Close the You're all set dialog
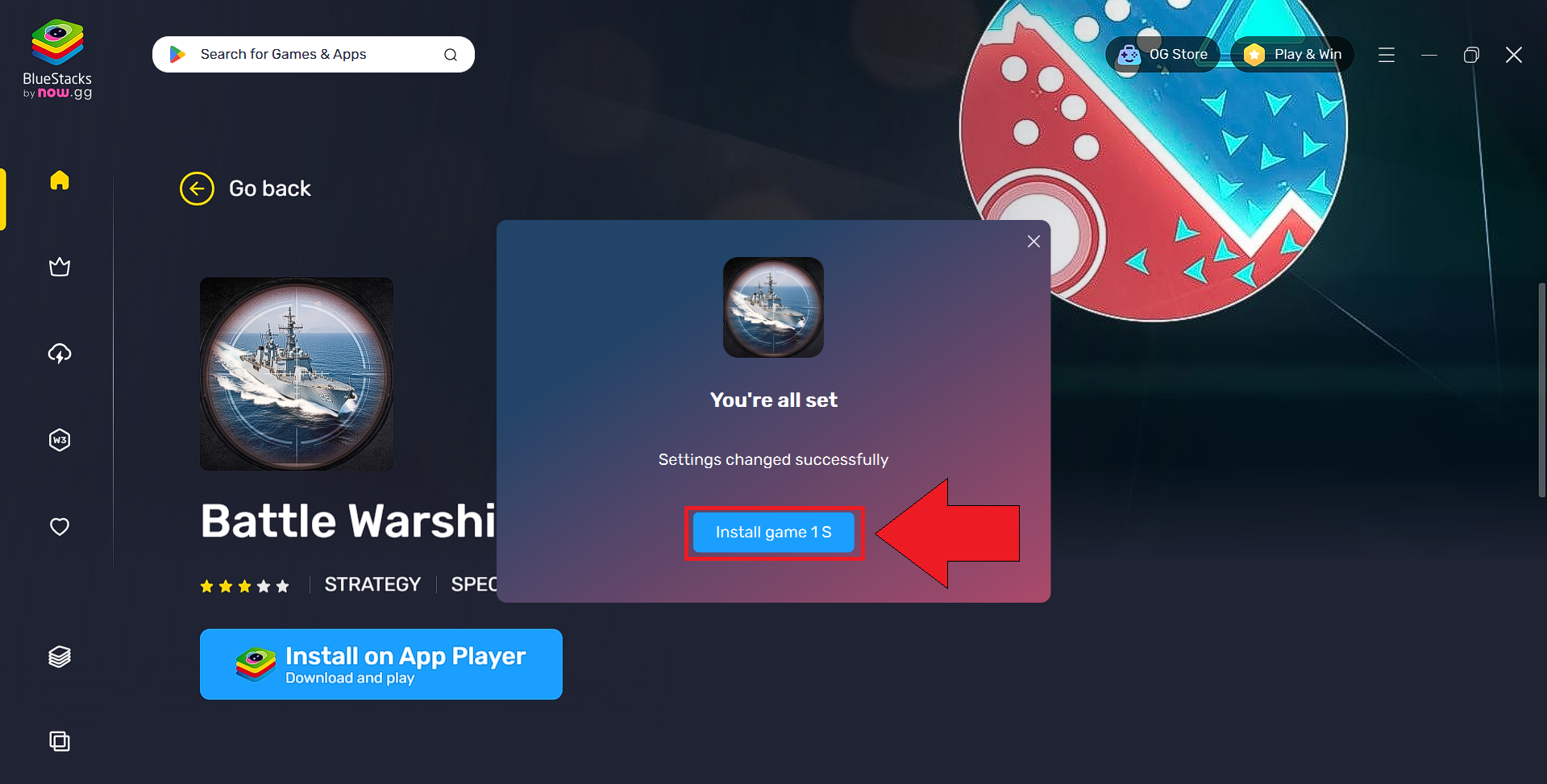The width and height of the screenshot is (1547, 784). (1033, 242)
